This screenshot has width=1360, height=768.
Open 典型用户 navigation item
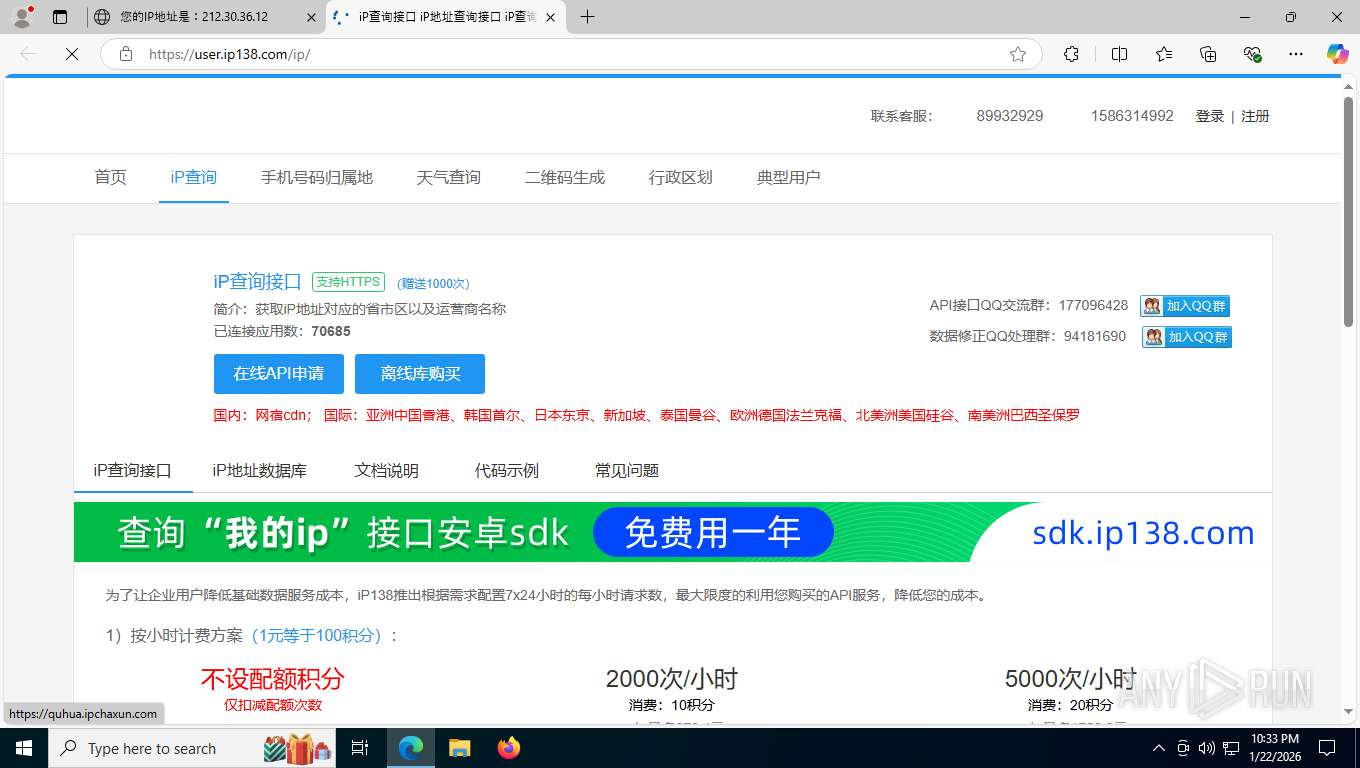pyautogui.click(x=789, y=177)
